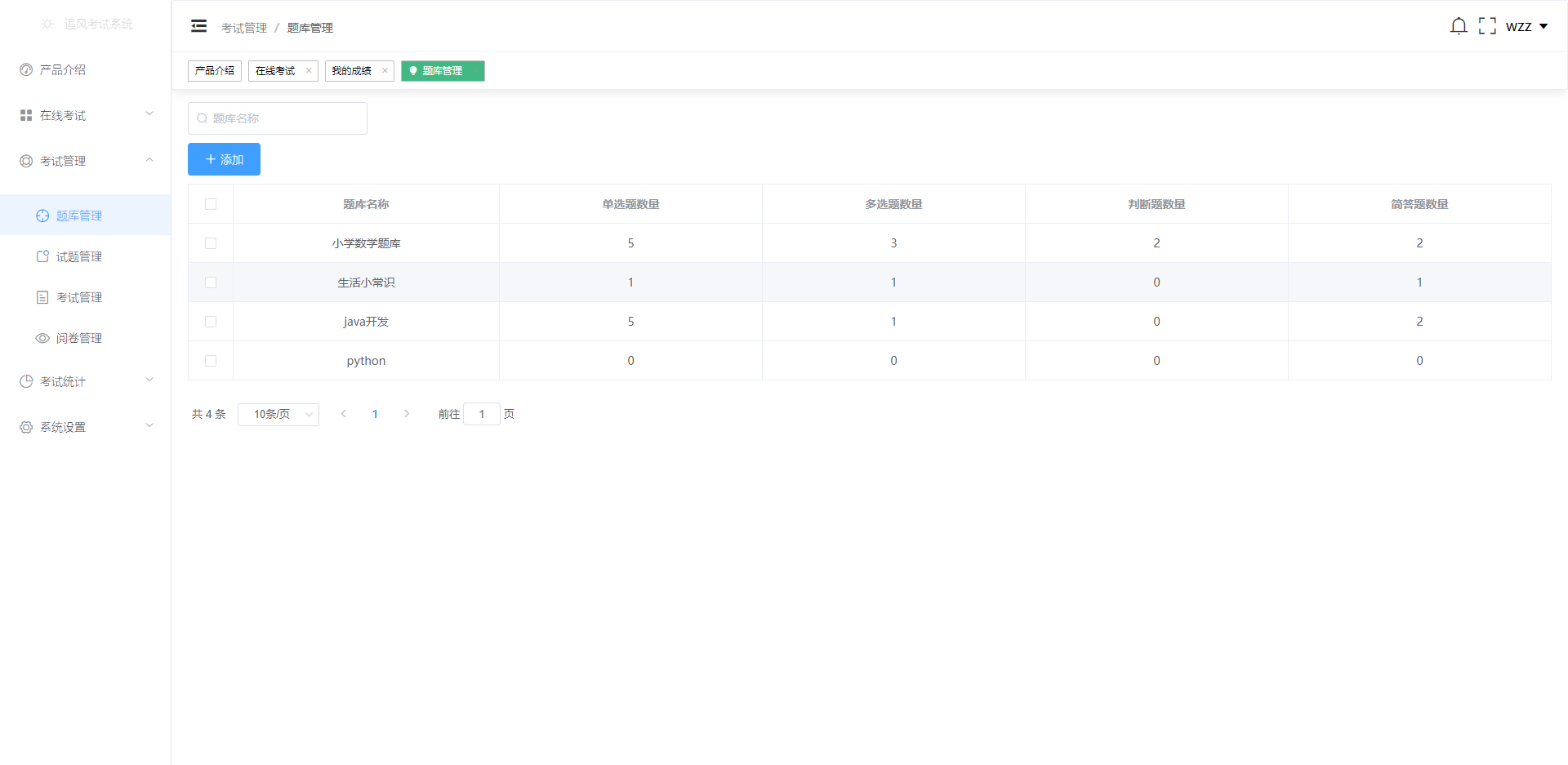1568x765 pixels.
Task: Expand 系统设置 sidebar menu
Action: click(86, 428)
